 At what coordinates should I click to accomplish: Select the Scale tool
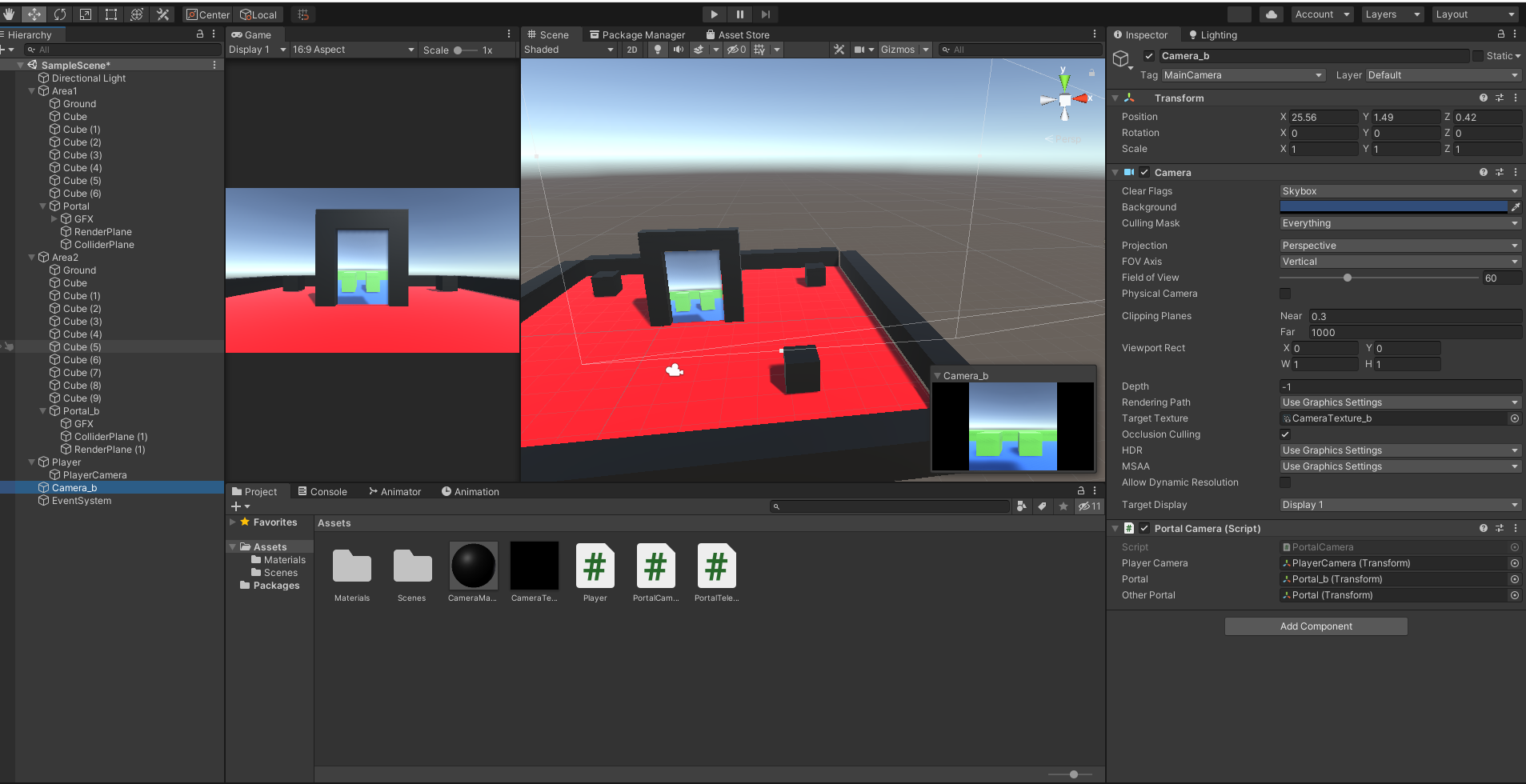[x=85, y=14]
